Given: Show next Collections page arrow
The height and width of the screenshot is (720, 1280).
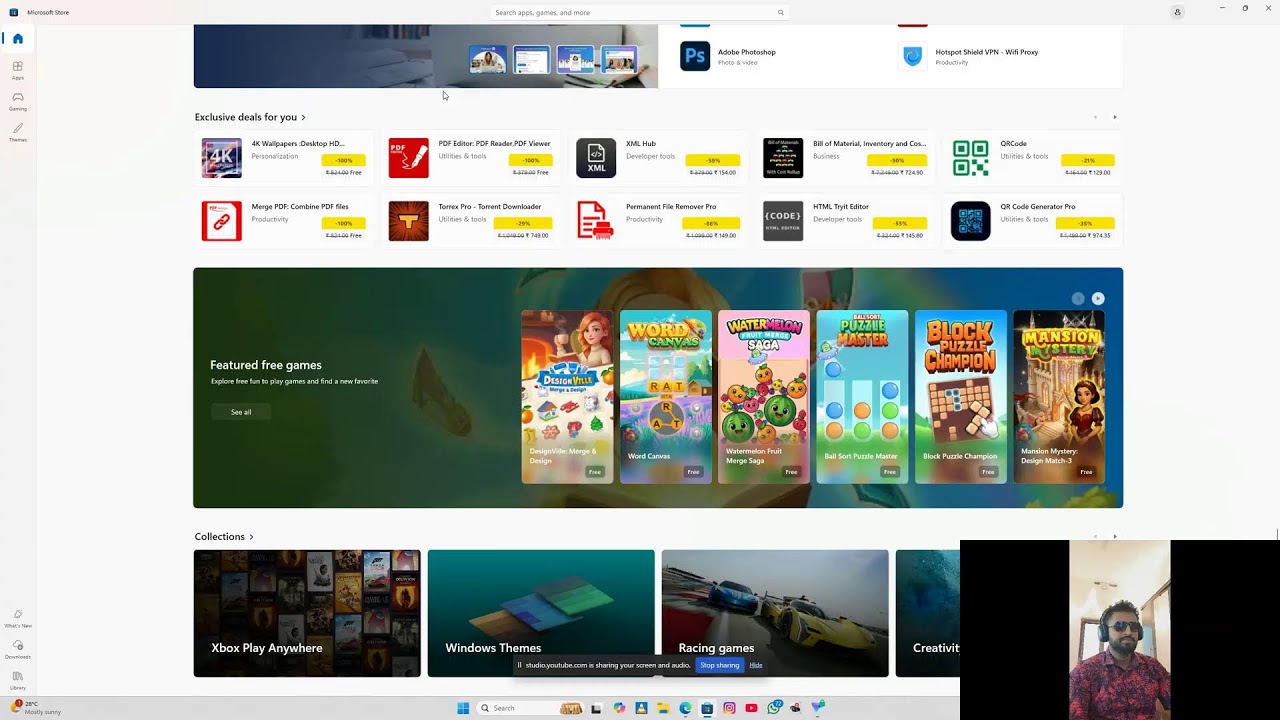Looking at the screenshot, I should [1115, 536].
